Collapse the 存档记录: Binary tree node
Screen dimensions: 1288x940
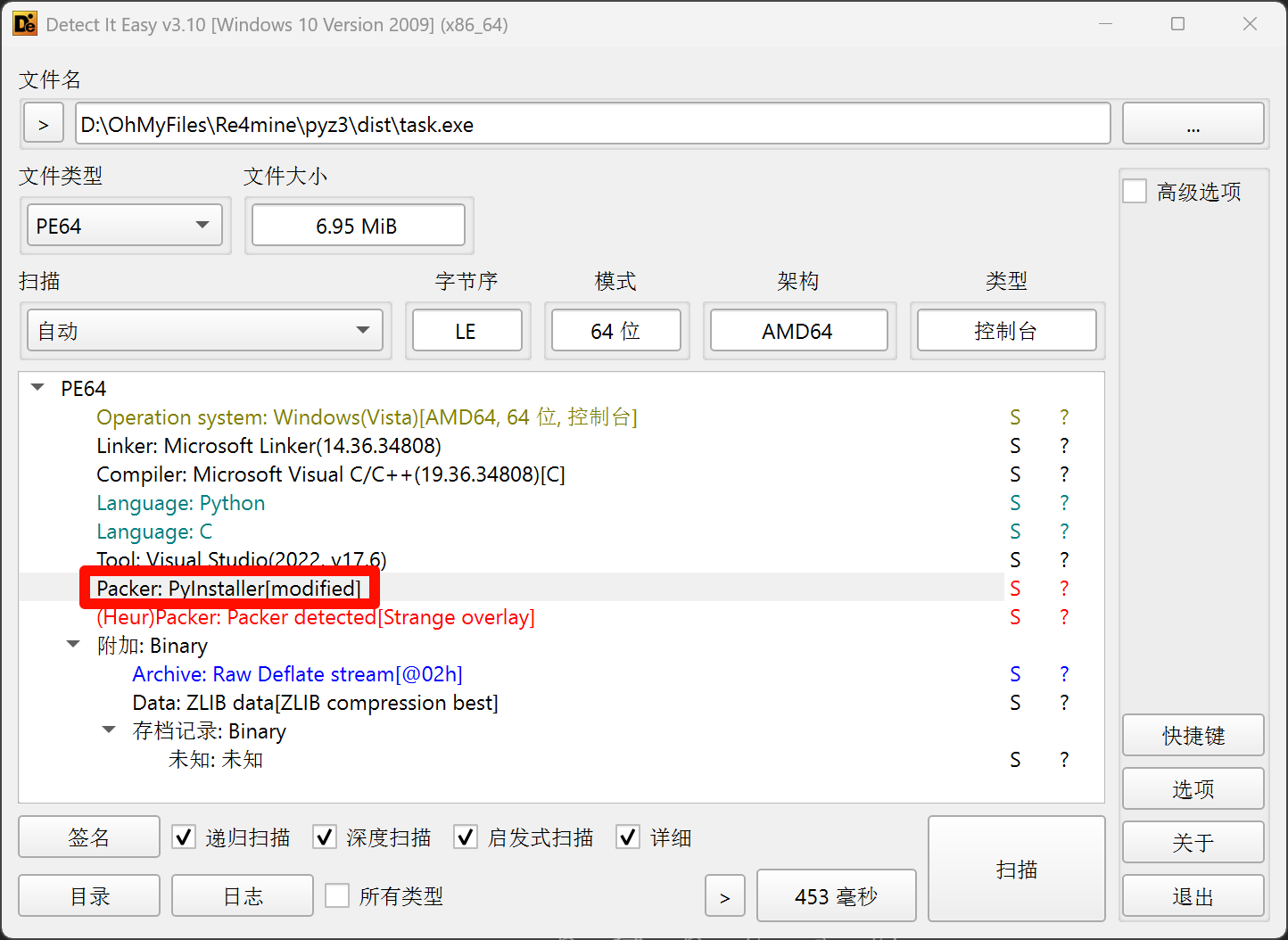[x=109, y=730]
